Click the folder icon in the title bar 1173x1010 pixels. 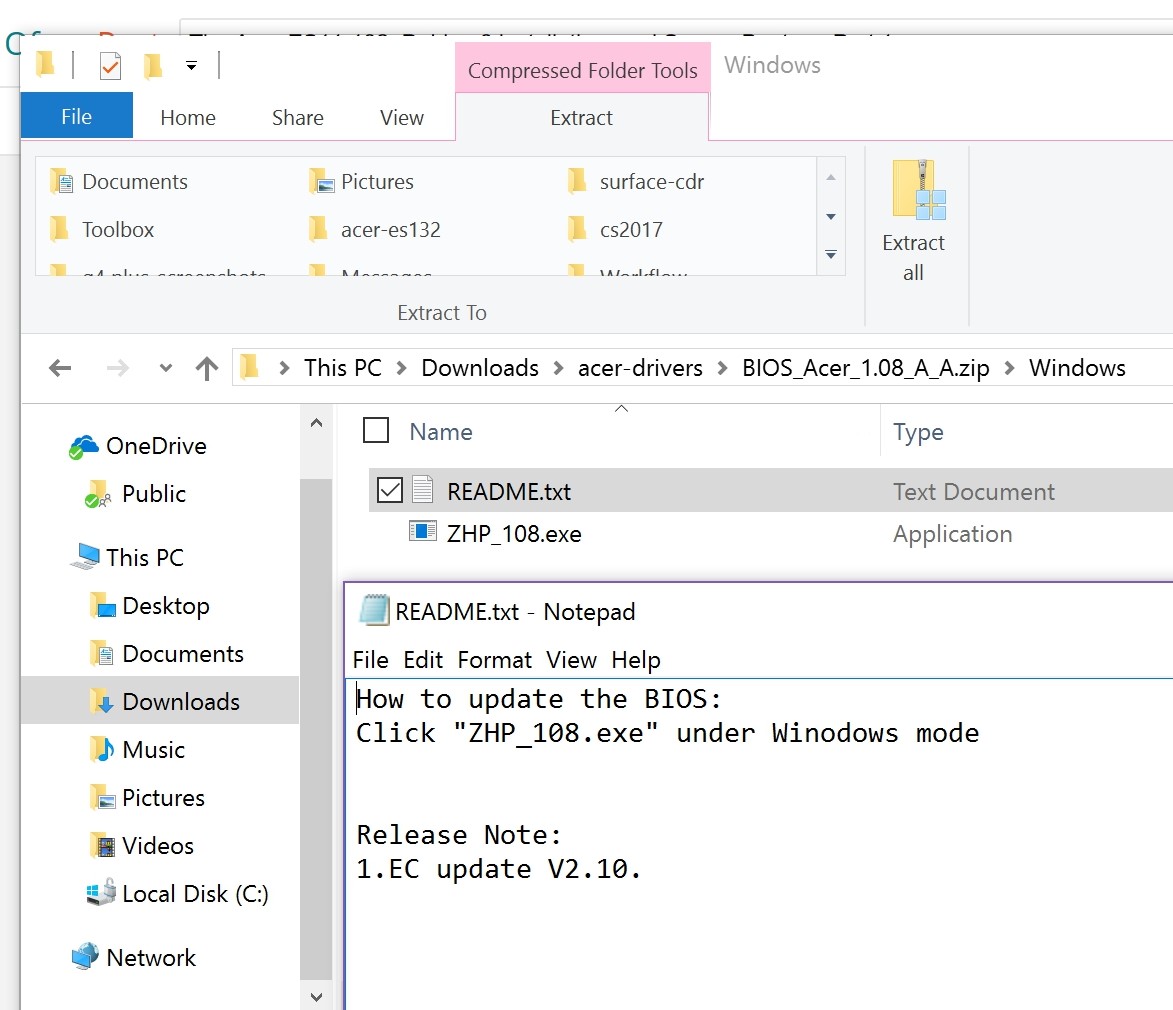pos(45,64)
